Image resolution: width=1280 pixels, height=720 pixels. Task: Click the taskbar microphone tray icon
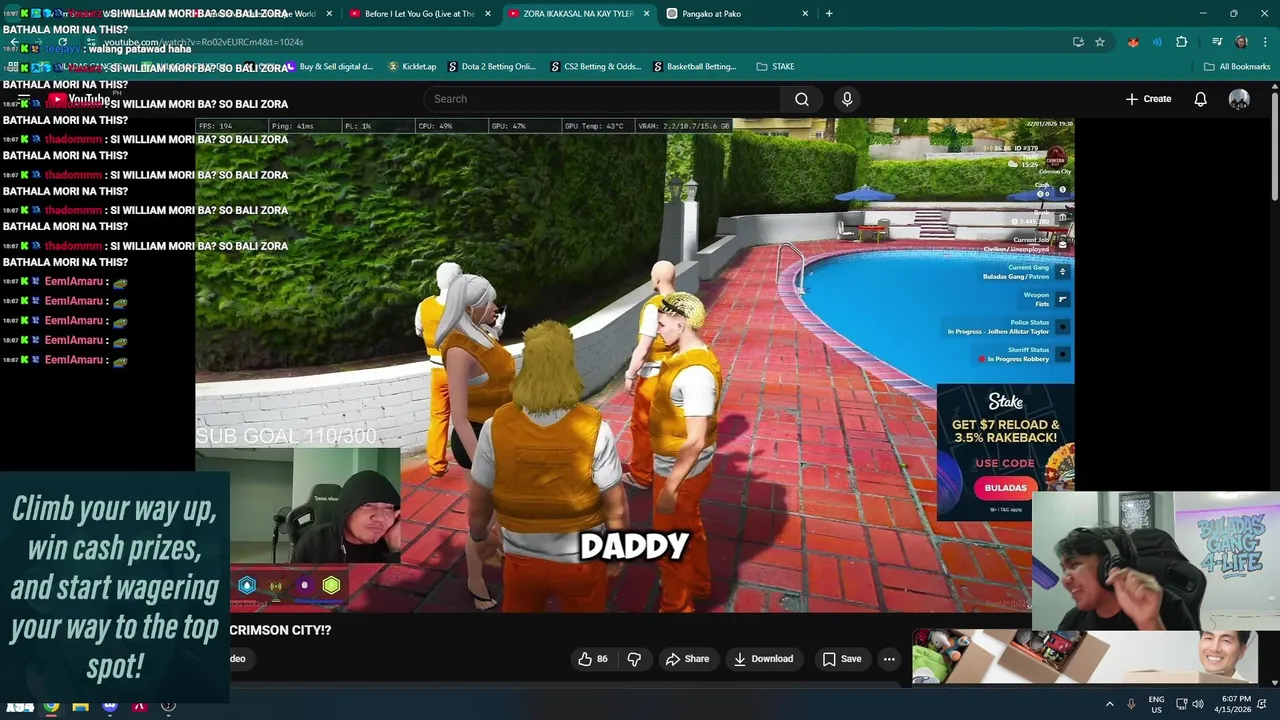click(x=1131, y=704)
